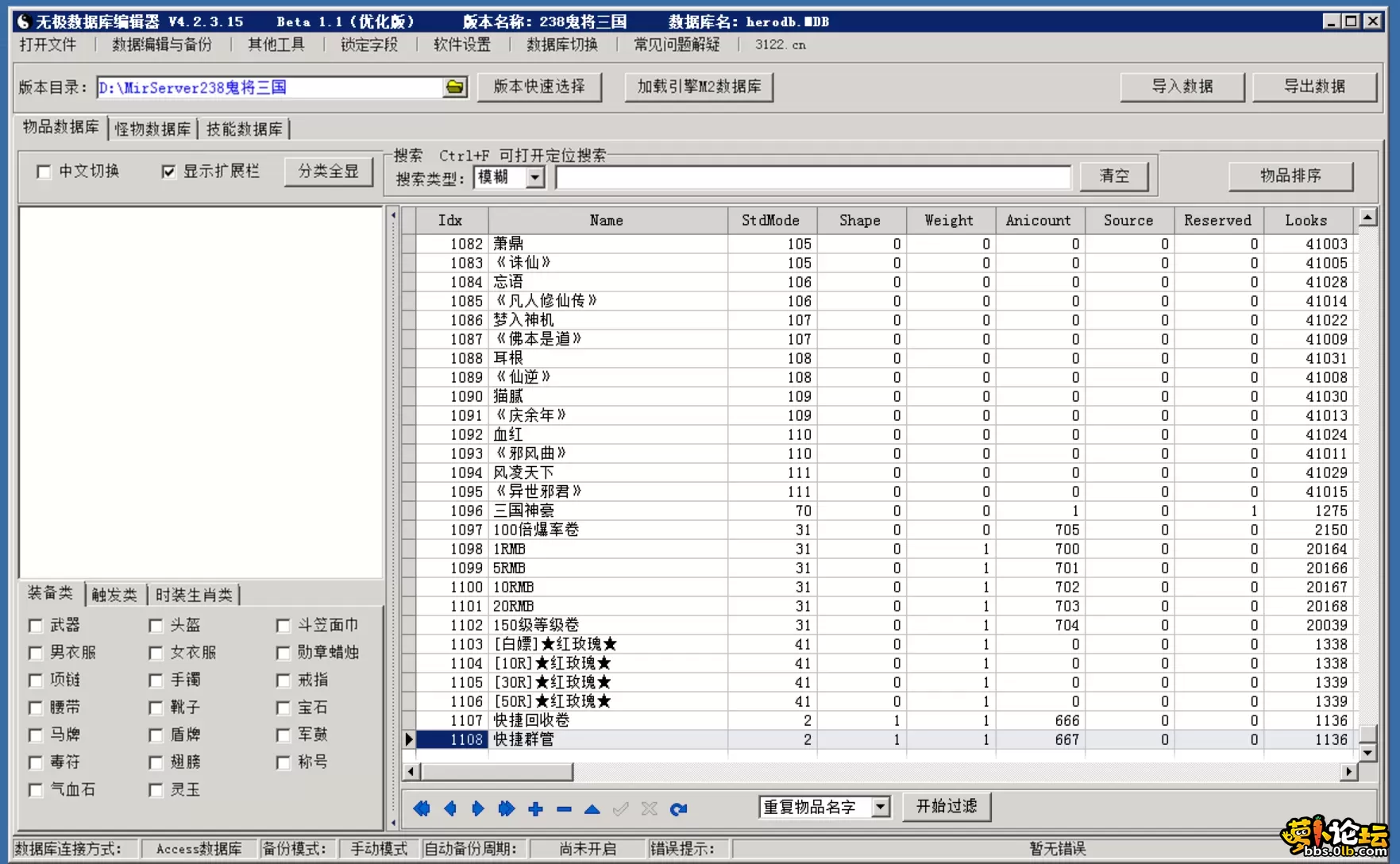
Task: Click the horizontal scrollbar right arrow
Action: (x=1348, y=771)
